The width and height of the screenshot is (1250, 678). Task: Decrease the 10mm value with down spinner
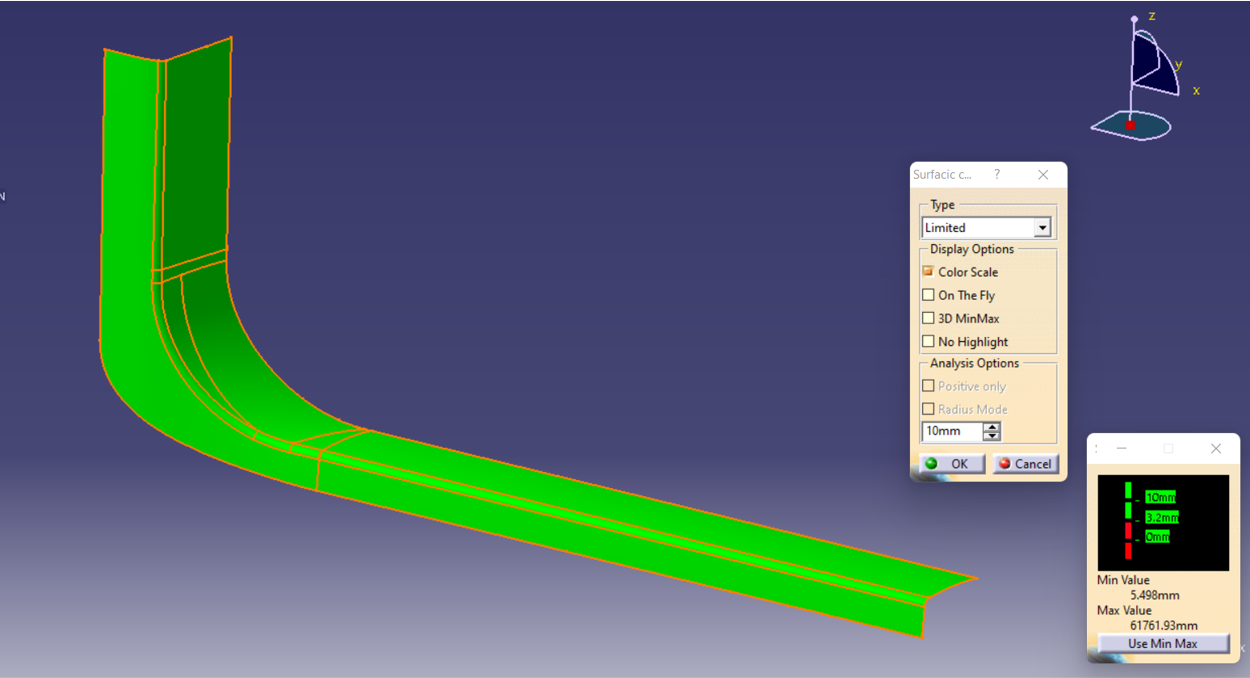click(992, 436)
